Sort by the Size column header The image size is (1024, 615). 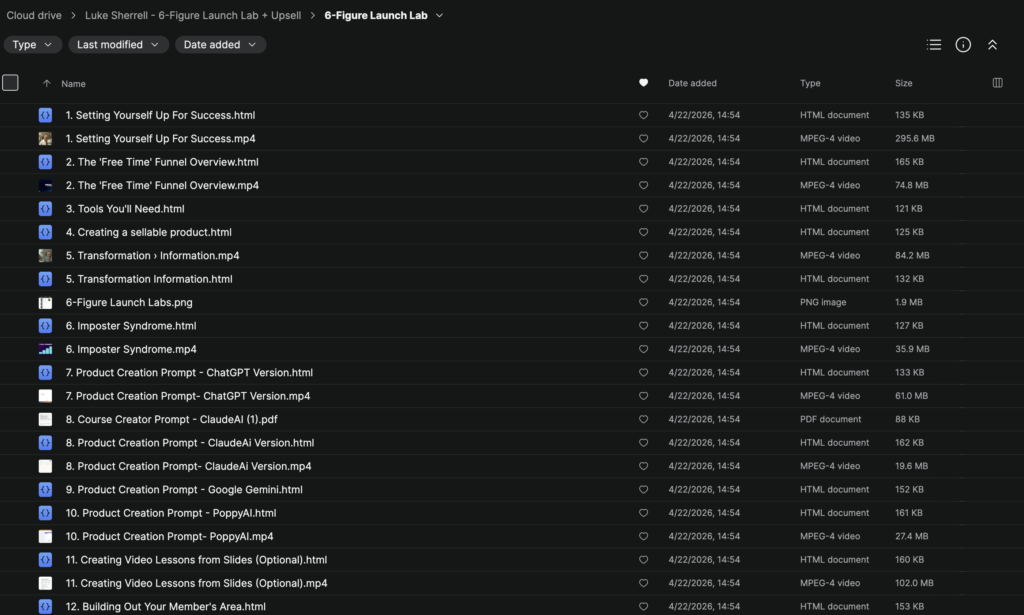tap(903, 84)
